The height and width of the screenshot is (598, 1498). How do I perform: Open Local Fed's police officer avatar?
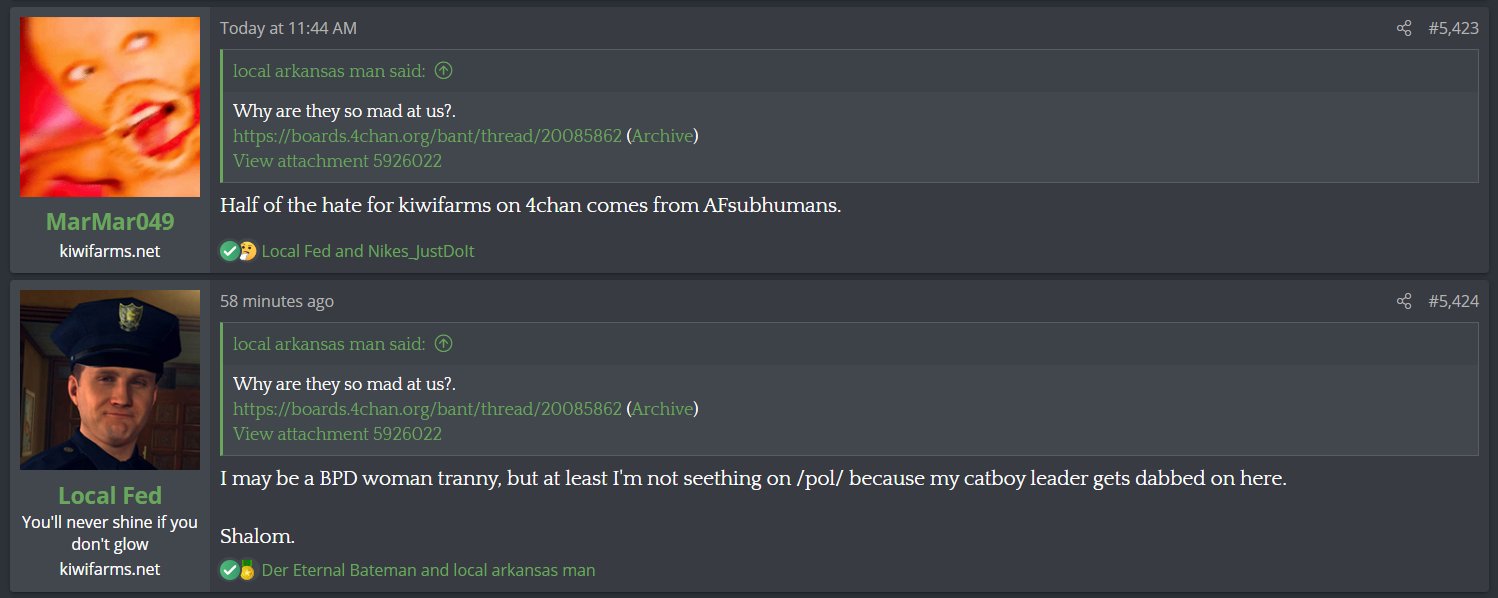pyautogui.click(x=110, y=380)
